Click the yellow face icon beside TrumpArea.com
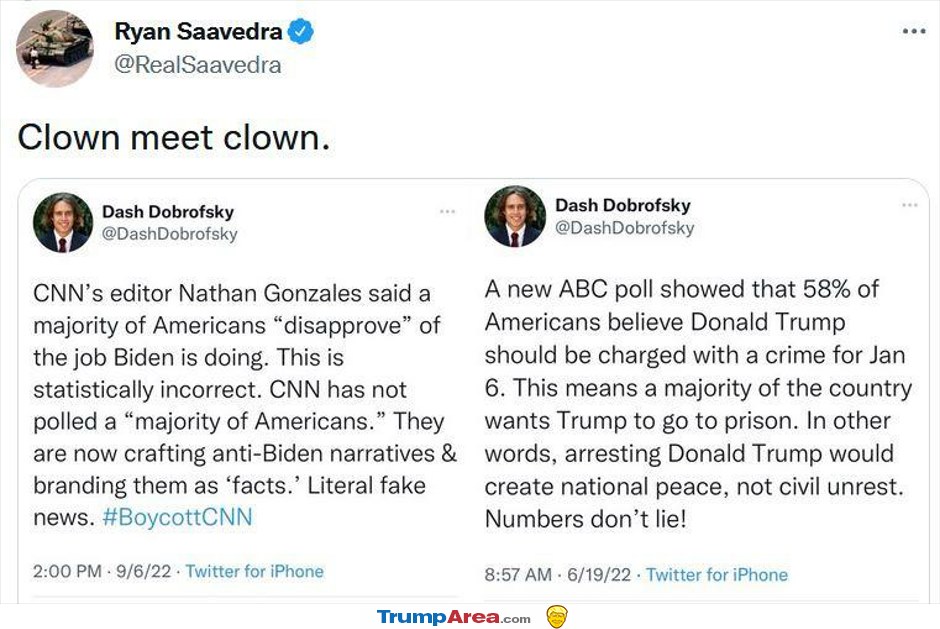 pyautogui.click(x=557, y=616)
